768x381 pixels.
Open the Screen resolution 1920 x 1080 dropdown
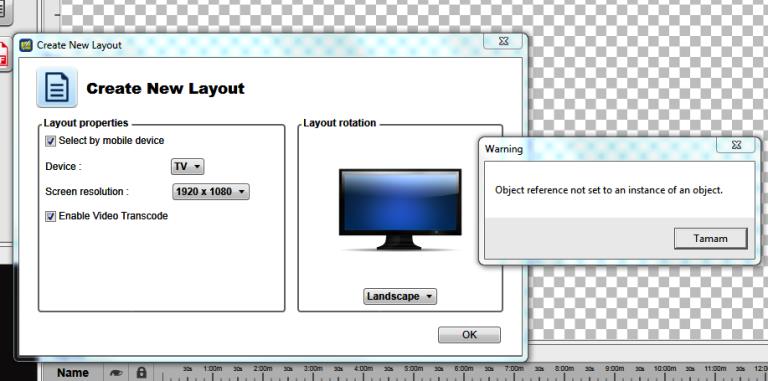click(211, 191)
